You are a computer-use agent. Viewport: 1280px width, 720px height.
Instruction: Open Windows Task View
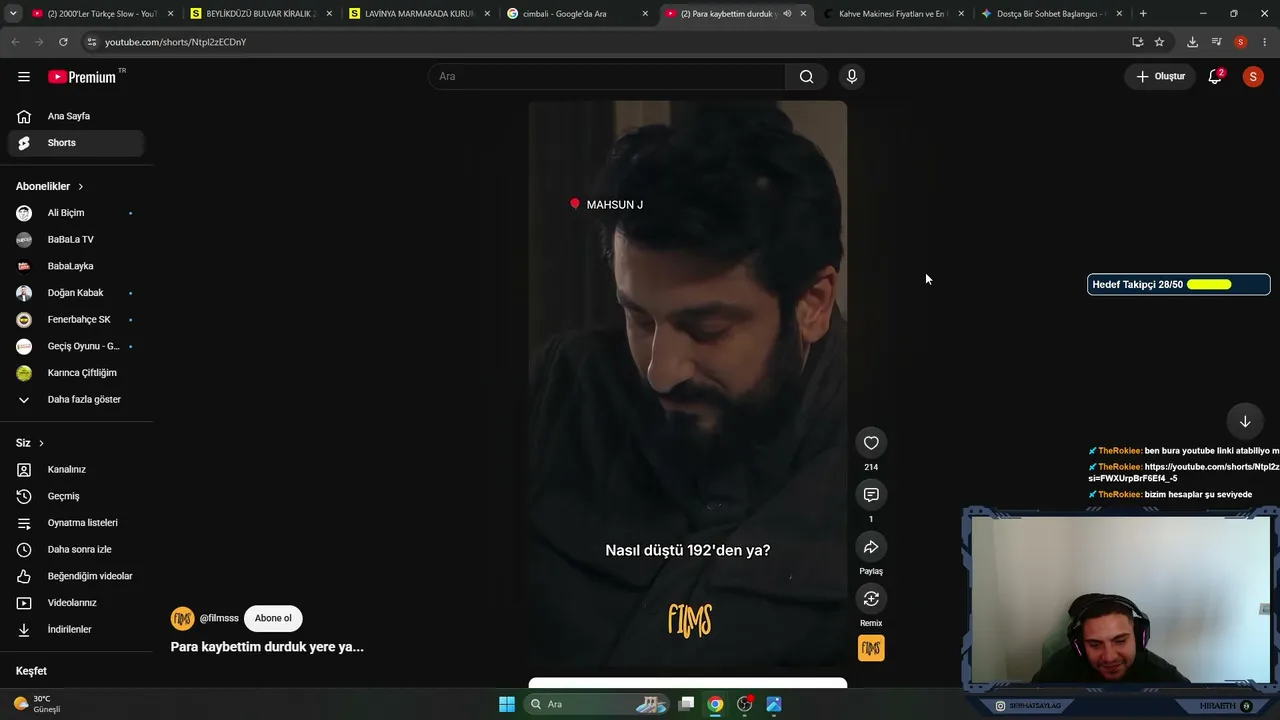[686, 704]
